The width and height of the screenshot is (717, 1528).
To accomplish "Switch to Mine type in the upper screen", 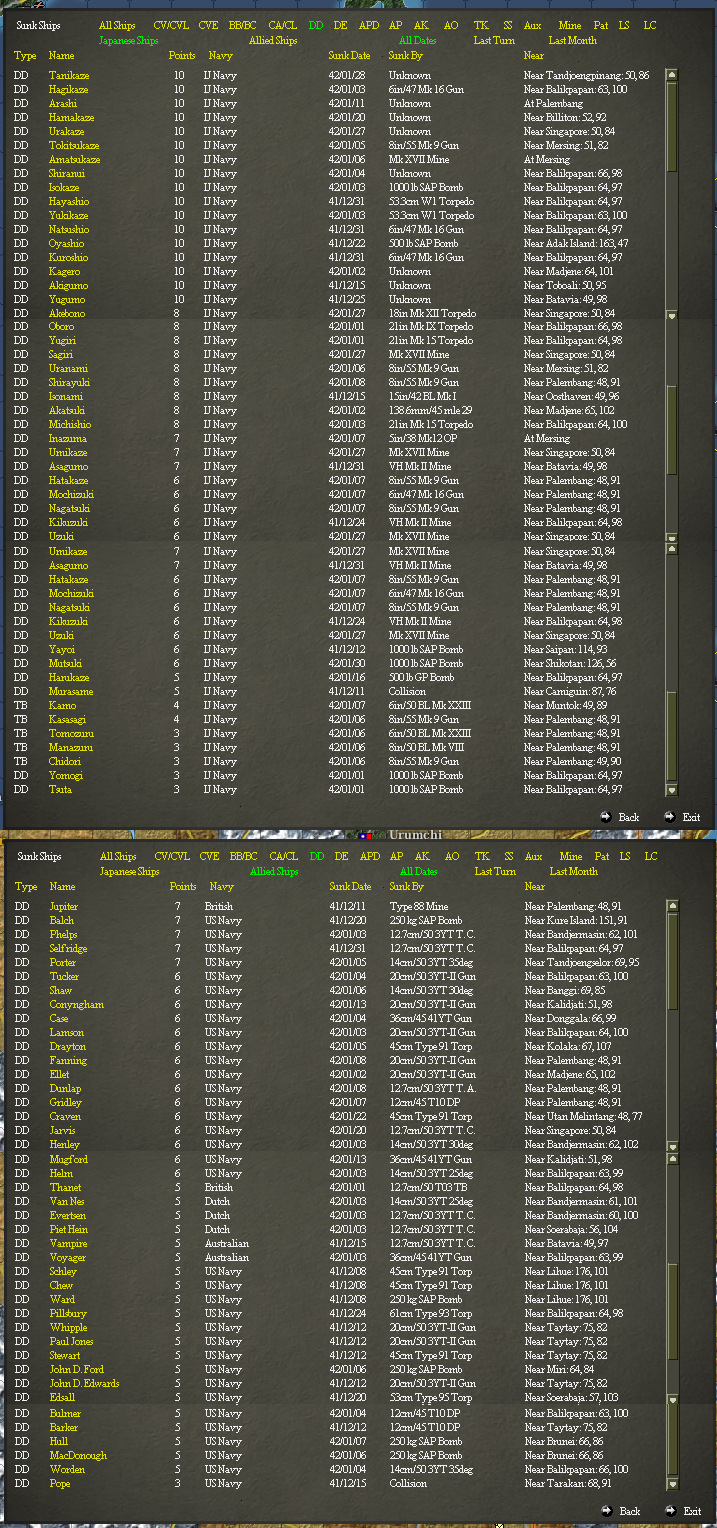I will 570,25.
